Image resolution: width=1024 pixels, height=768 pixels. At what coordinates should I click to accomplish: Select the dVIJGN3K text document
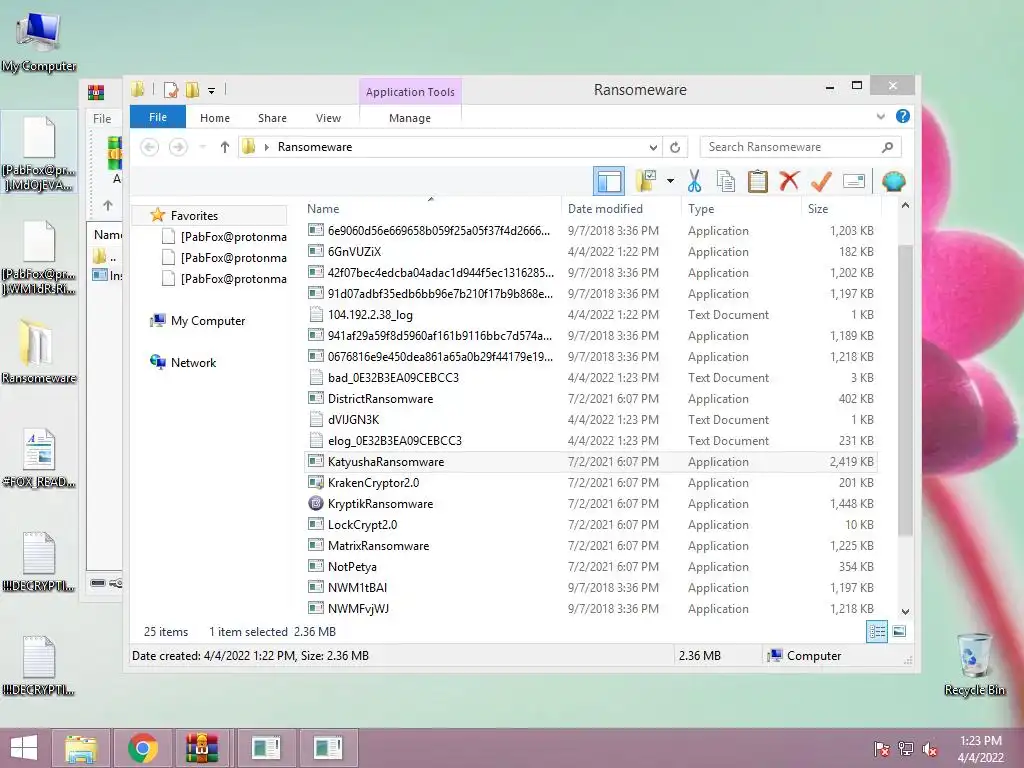click(353, 419)
